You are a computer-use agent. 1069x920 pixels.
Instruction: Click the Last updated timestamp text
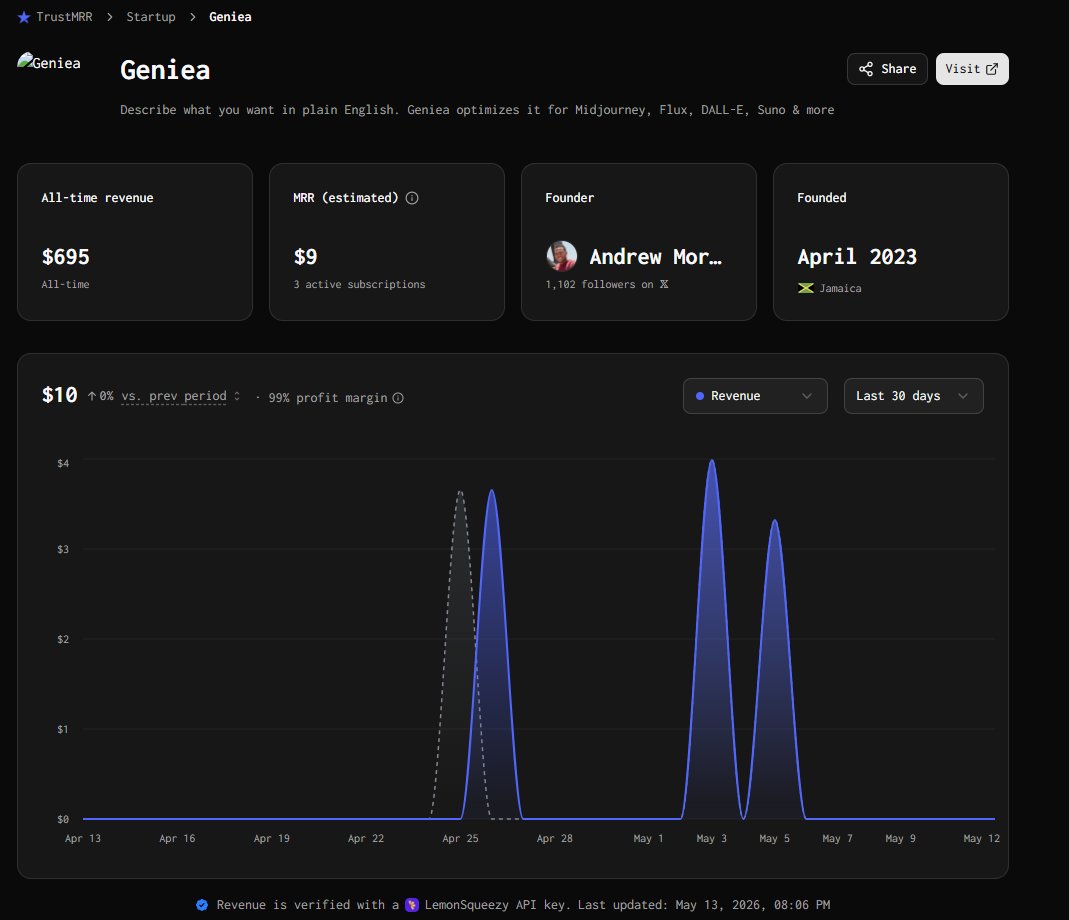(704, 905)
